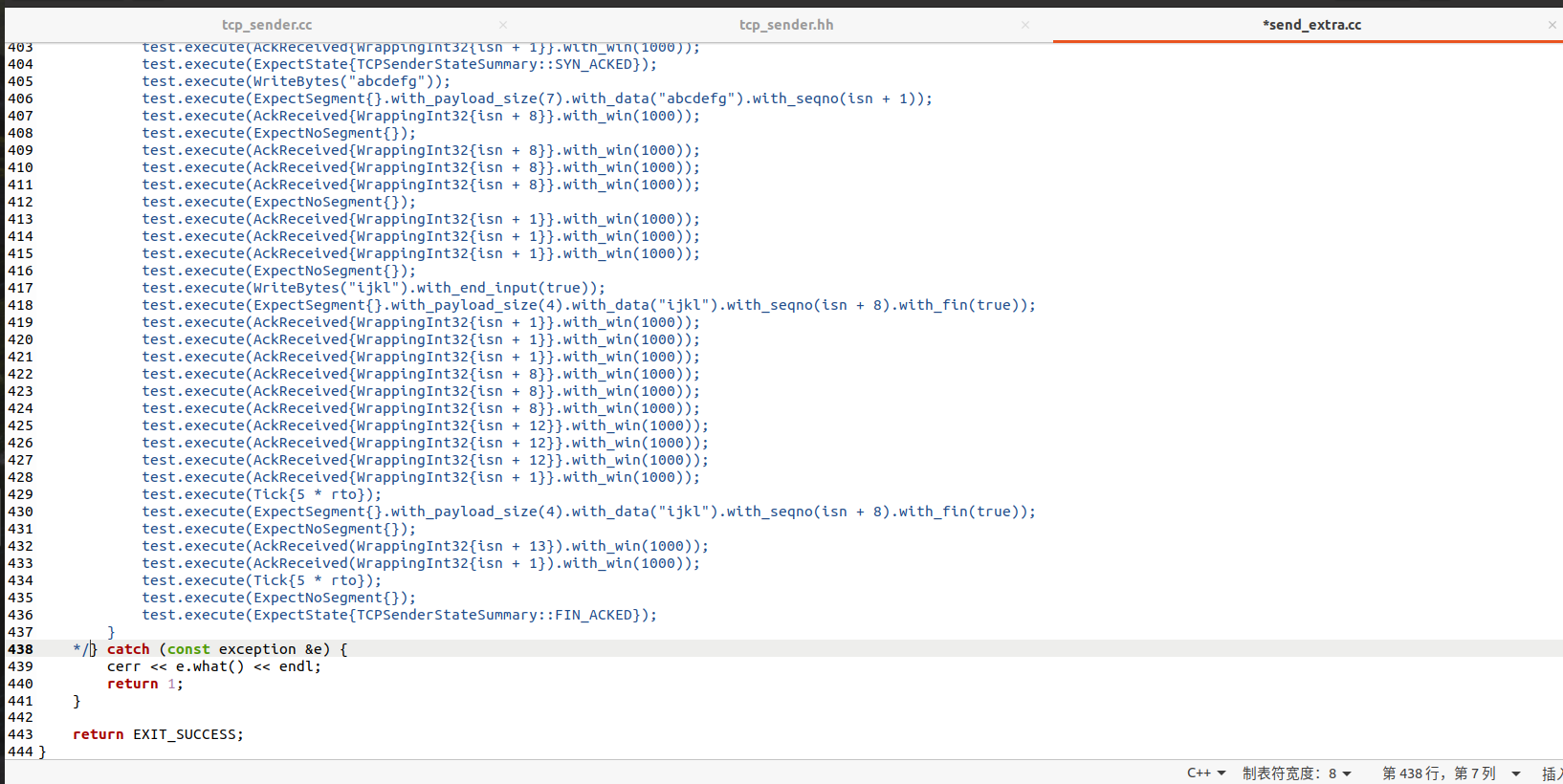
Task: Click the WriteBytes("abcdefg") line
Action: coord(296,81)
